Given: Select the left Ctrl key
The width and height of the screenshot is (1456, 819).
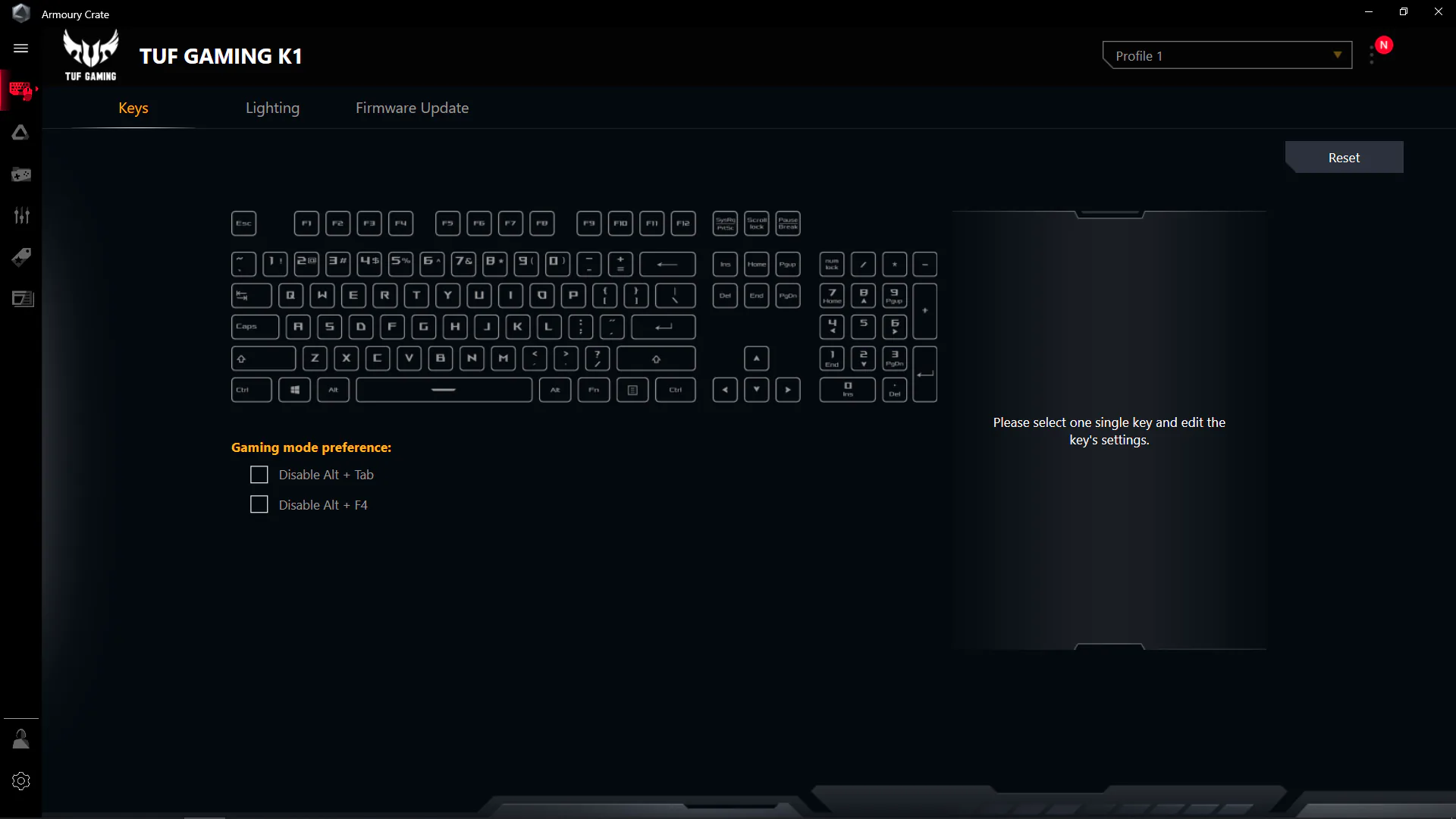Looking at the screenshot, I should [251, 390].
